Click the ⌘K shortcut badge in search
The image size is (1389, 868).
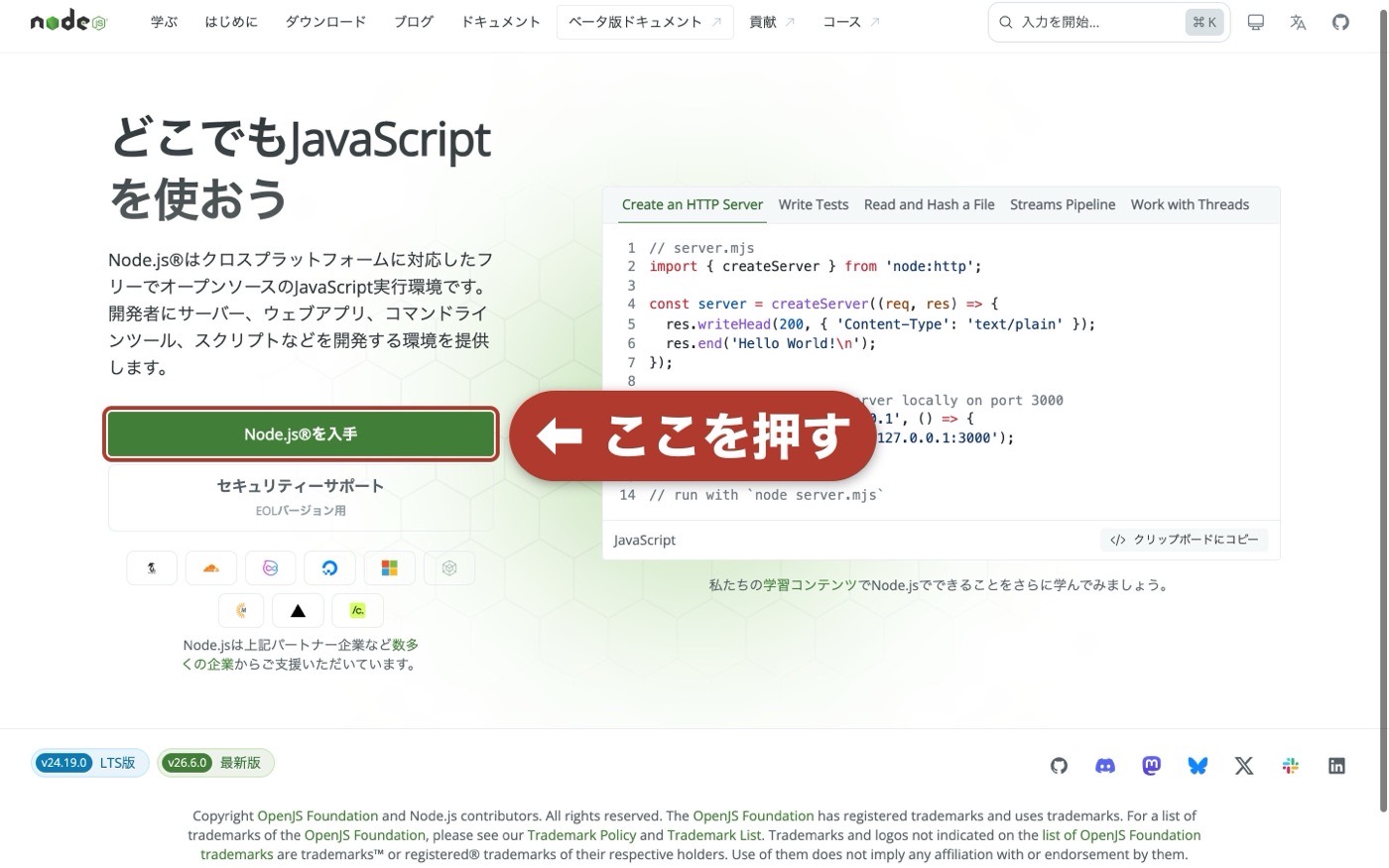coord(1204,22)
